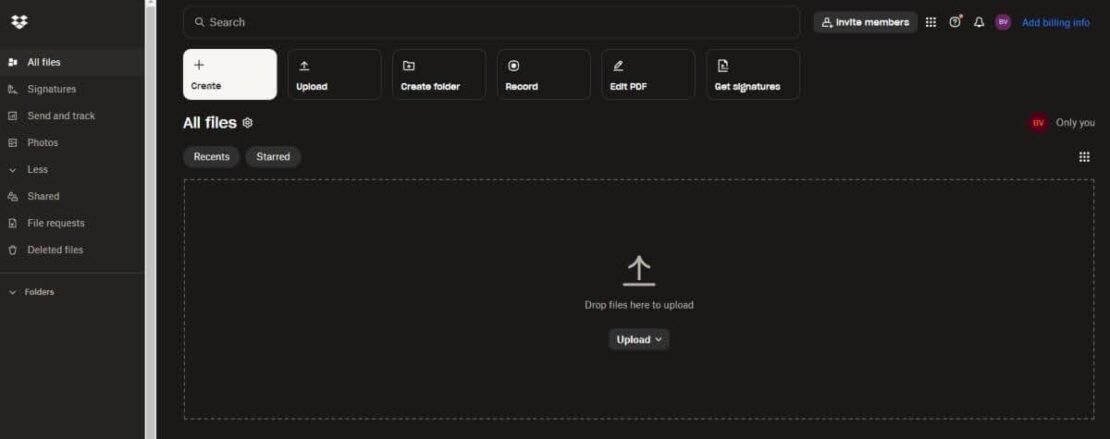Click the sidebar vertical scrollbar
The height and width of the screenshot is (439, 1110).
[150, 220]
